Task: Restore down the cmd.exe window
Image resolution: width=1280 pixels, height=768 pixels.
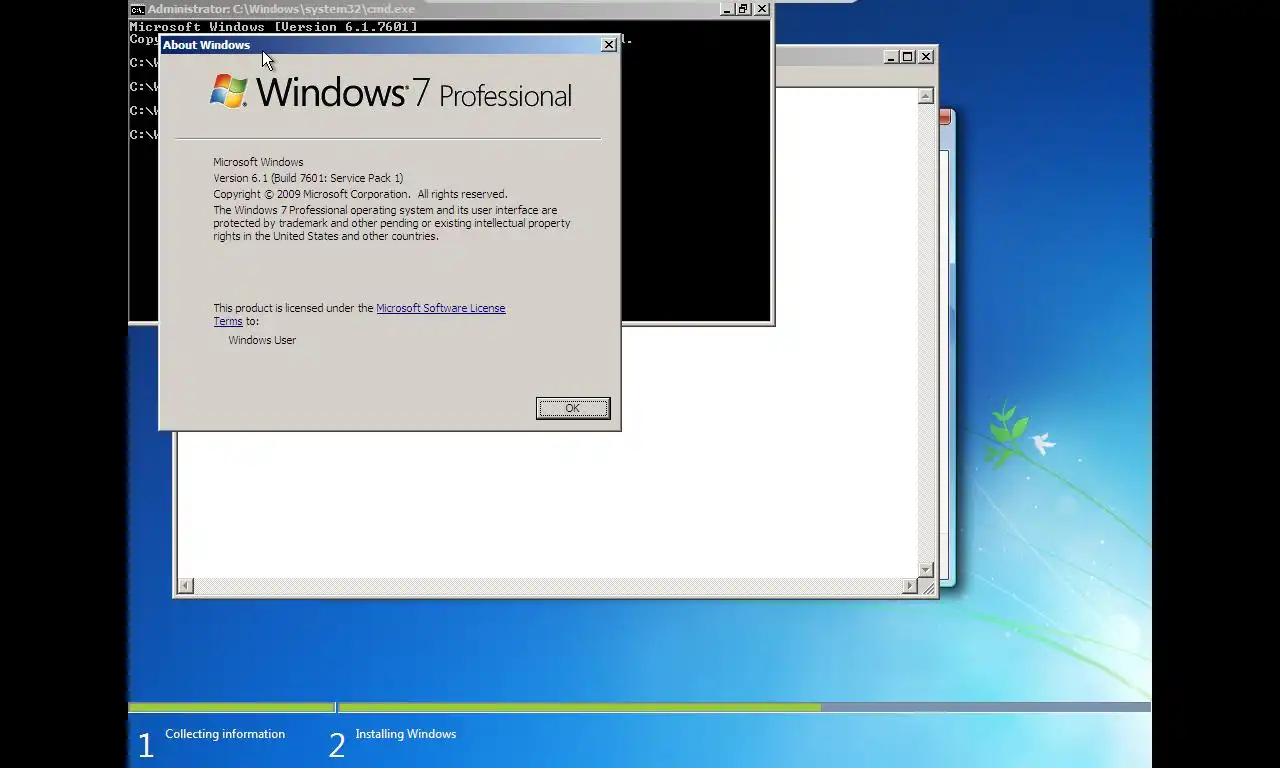Action: click(743, 9)
